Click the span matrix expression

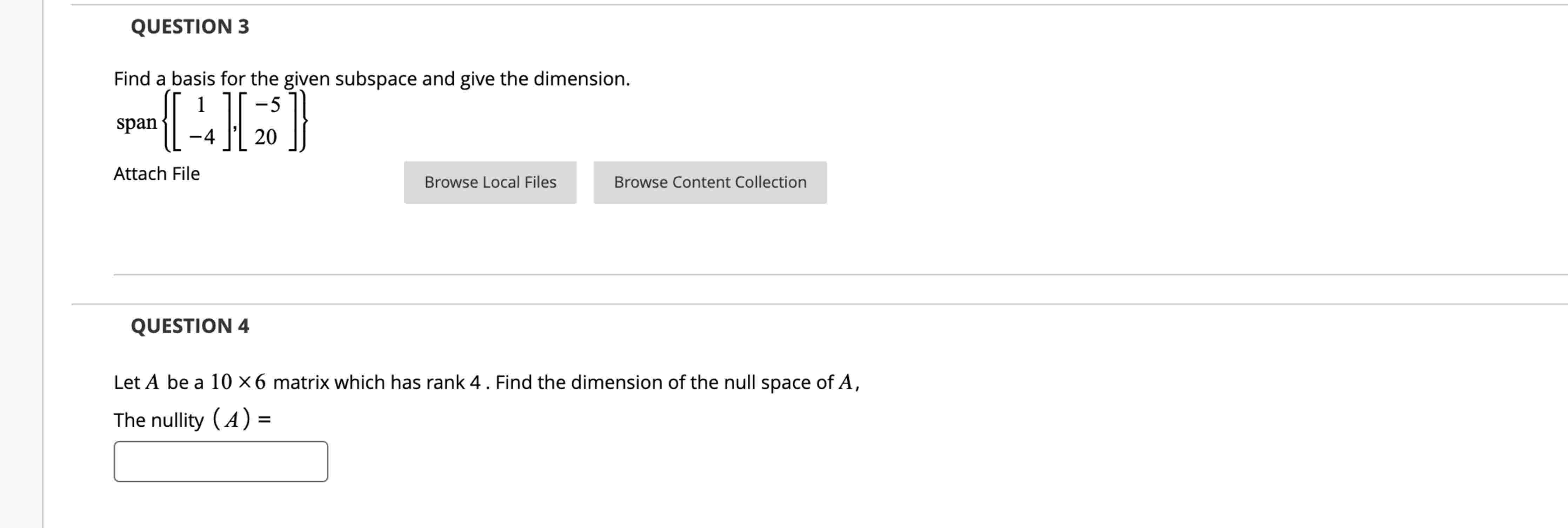[210, 122]
